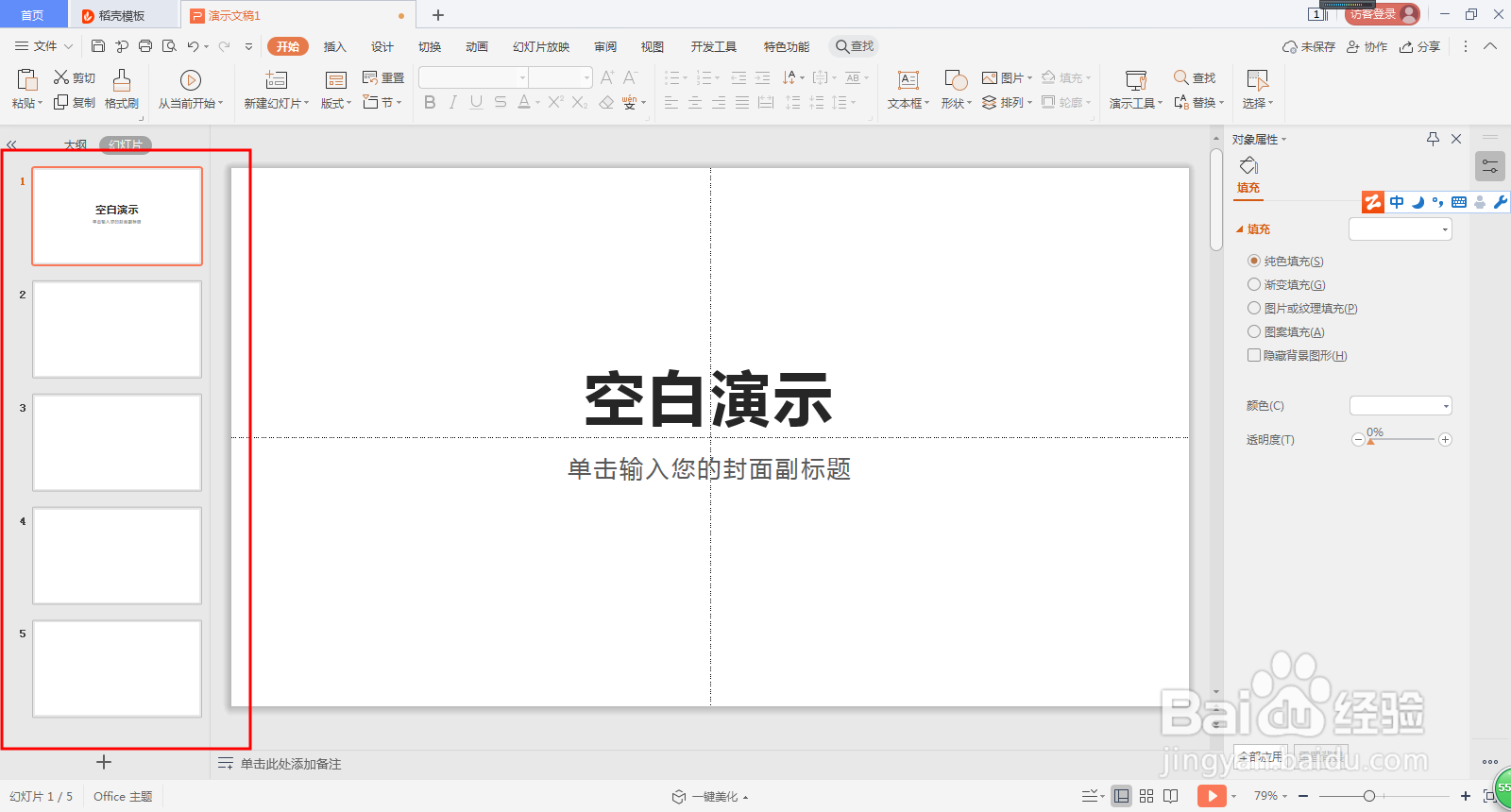Select slide 5 thumbnail
1511x812 pixels.
(117, 668)
